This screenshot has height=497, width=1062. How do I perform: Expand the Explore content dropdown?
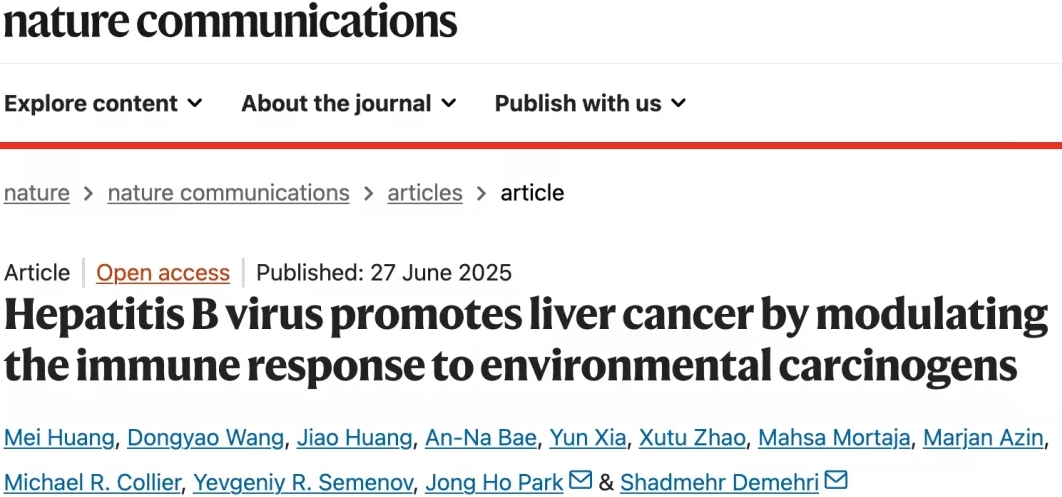click(103, 103)
